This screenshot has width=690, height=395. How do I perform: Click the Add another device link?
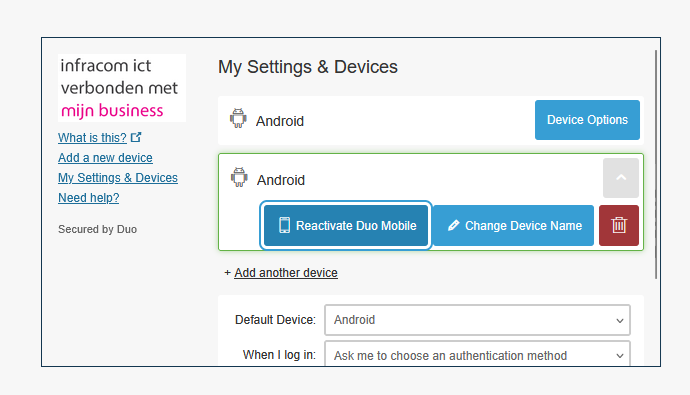tap(286, 273)
